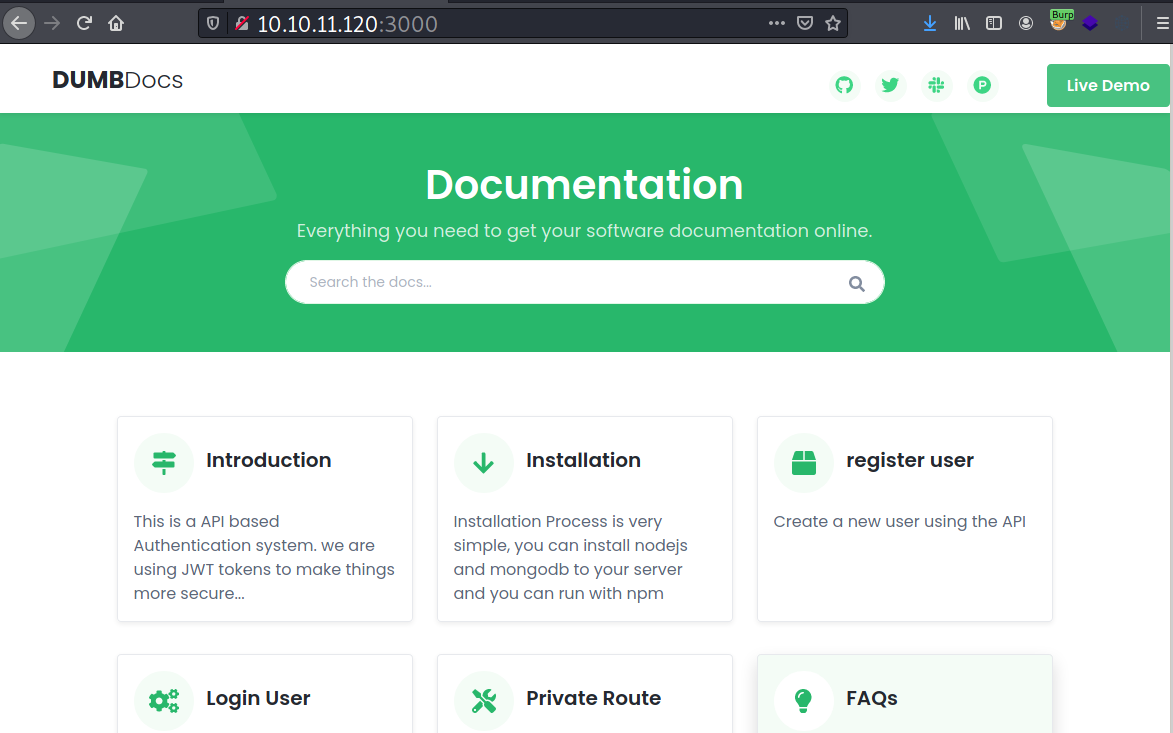Reload the current page
This screenshot has width=1173, height=733.
[x=84, y=23]
